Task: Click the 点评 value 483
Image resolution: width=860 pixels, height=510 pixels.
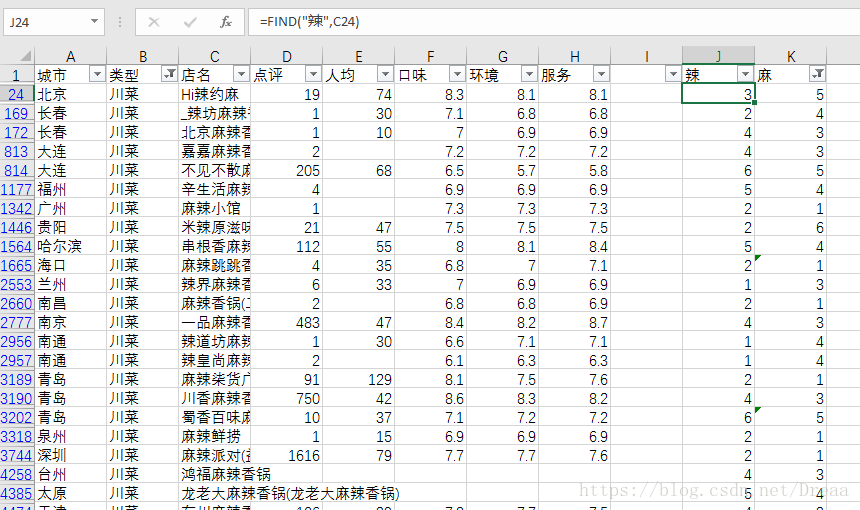Action: tap(286, 322)
